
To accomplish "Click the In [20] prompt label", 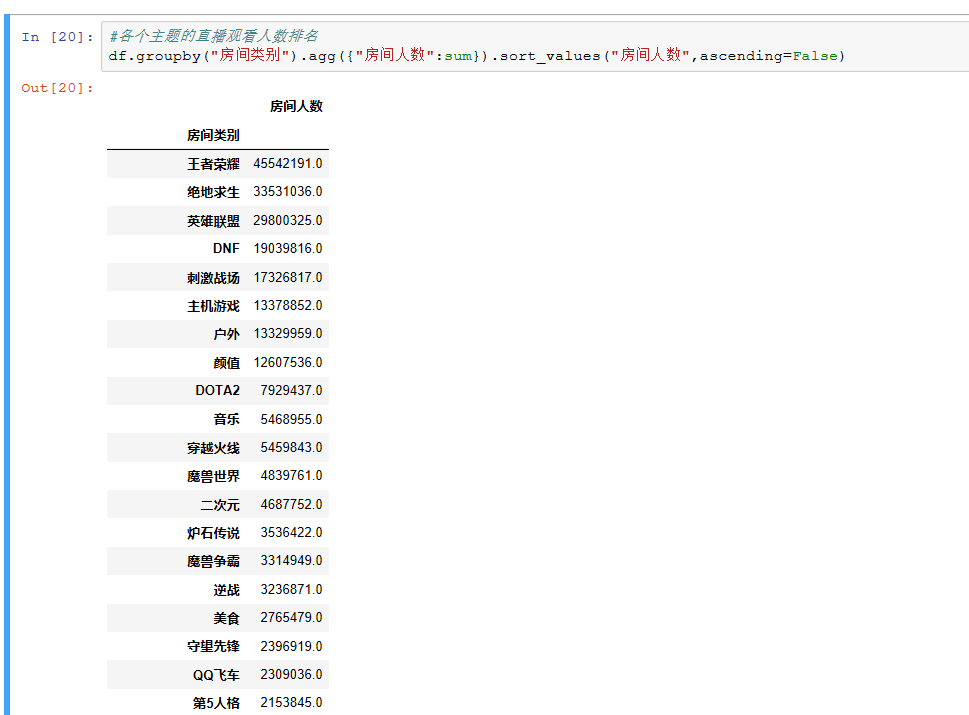I will coord(57,37).
